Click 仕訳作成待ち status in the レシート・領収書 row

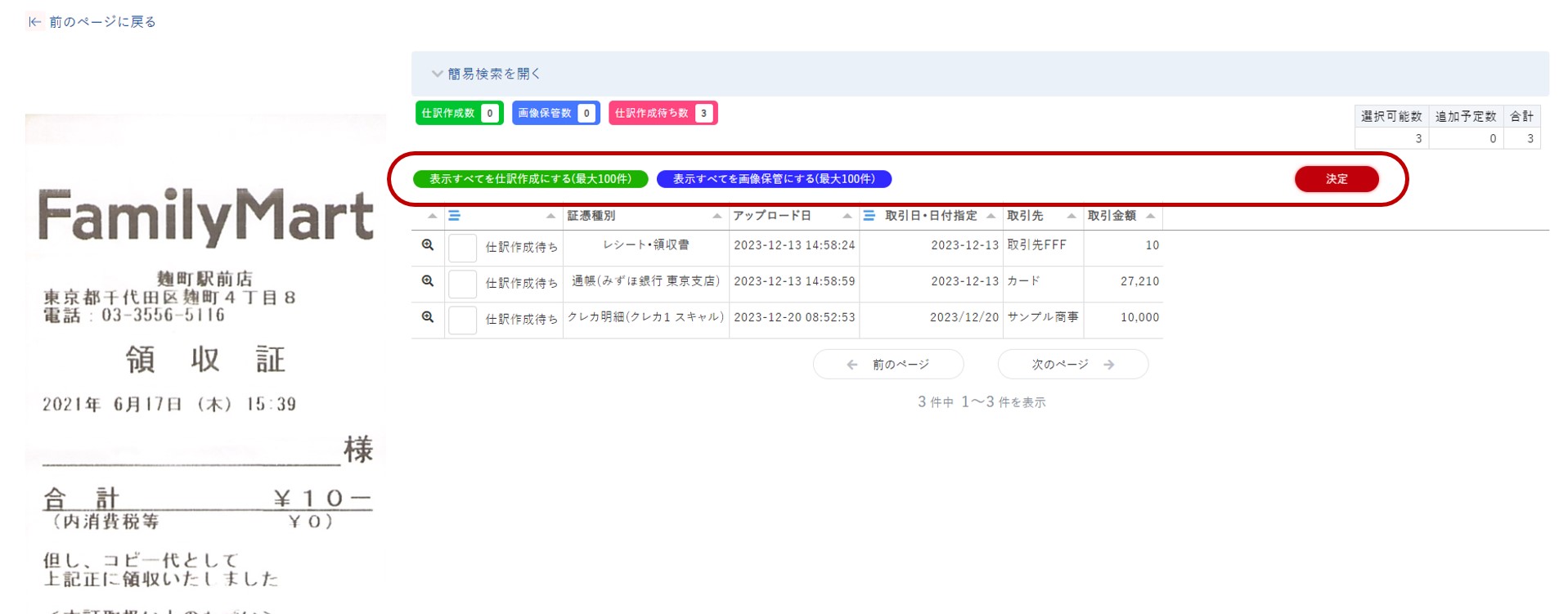pyautogui.click(x=522, y=247)
